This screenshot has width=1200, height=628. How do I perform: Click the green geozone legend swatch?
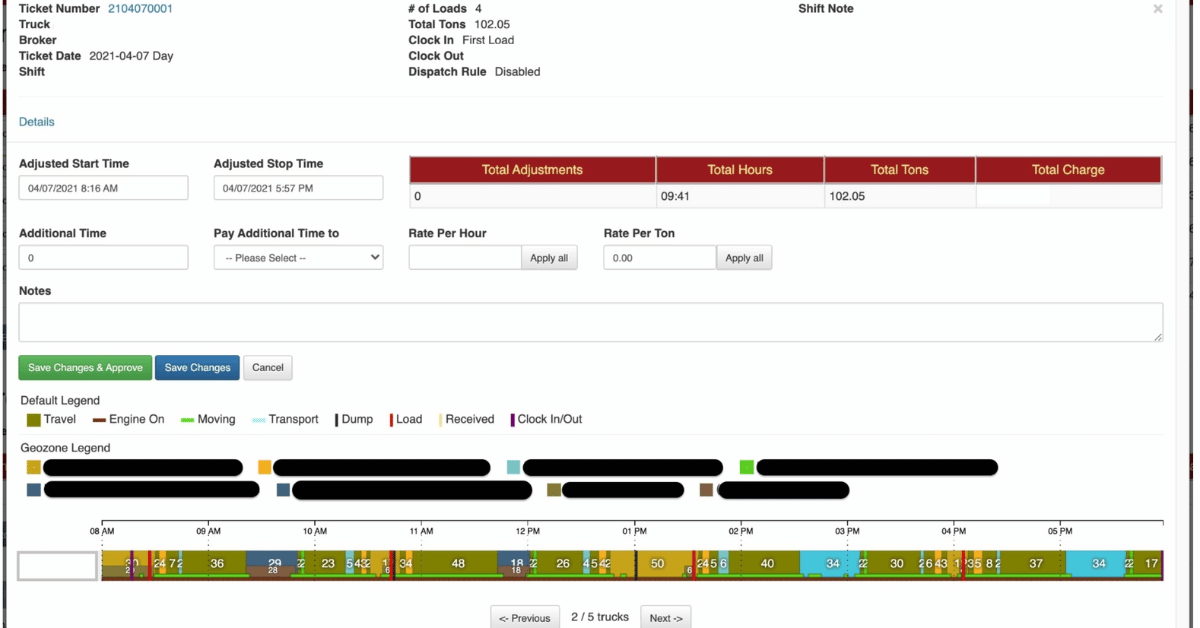[x=746, y=467]
